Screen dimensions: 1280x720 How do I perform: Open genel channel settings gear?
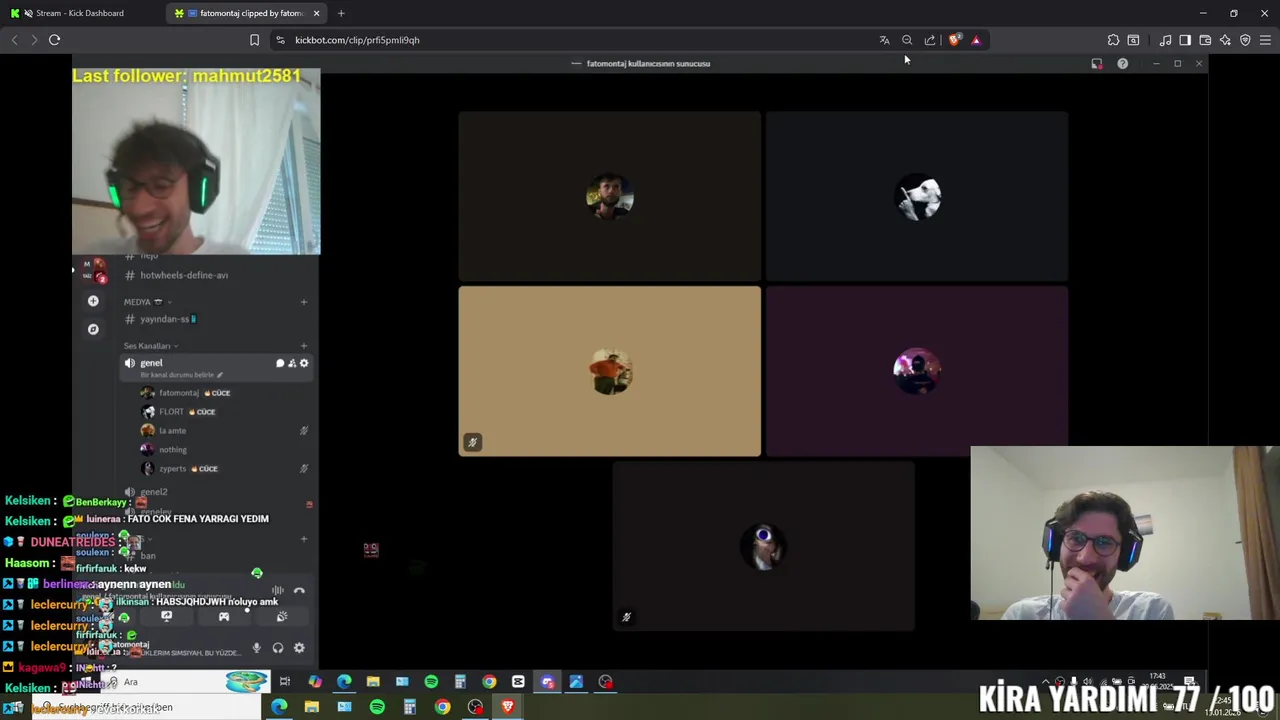click(x=304, y=363)
